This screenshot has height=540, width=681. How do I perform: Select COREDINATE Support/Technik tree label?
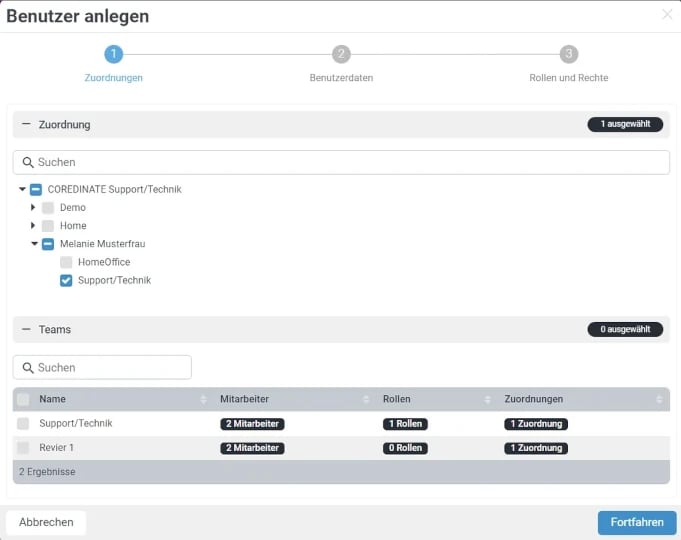[115, 189]
